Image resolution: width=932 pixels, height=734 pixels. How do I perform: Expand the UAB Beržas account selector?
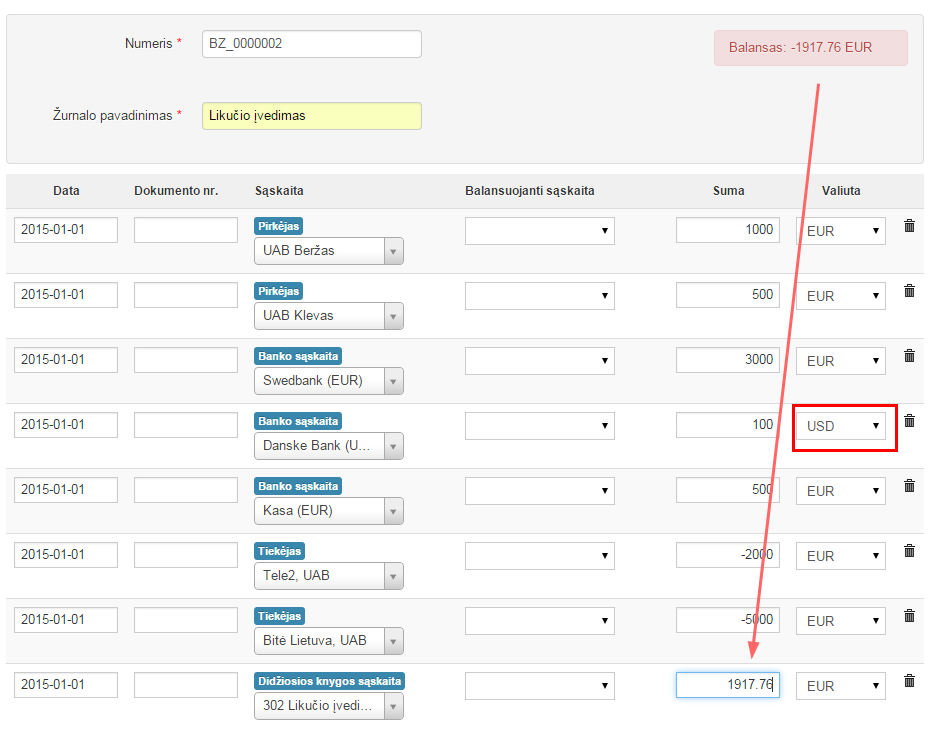329,251
